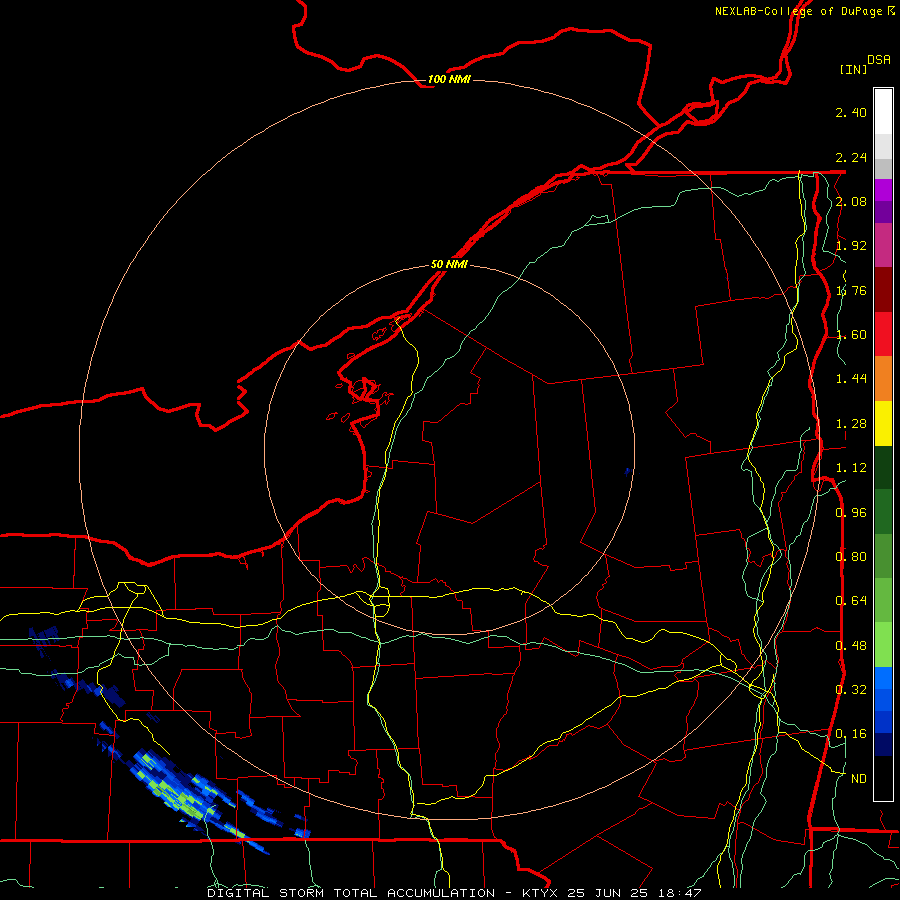Select the bright red legend swatch
Screen dimensions: 900x900
tap(883, 334)
